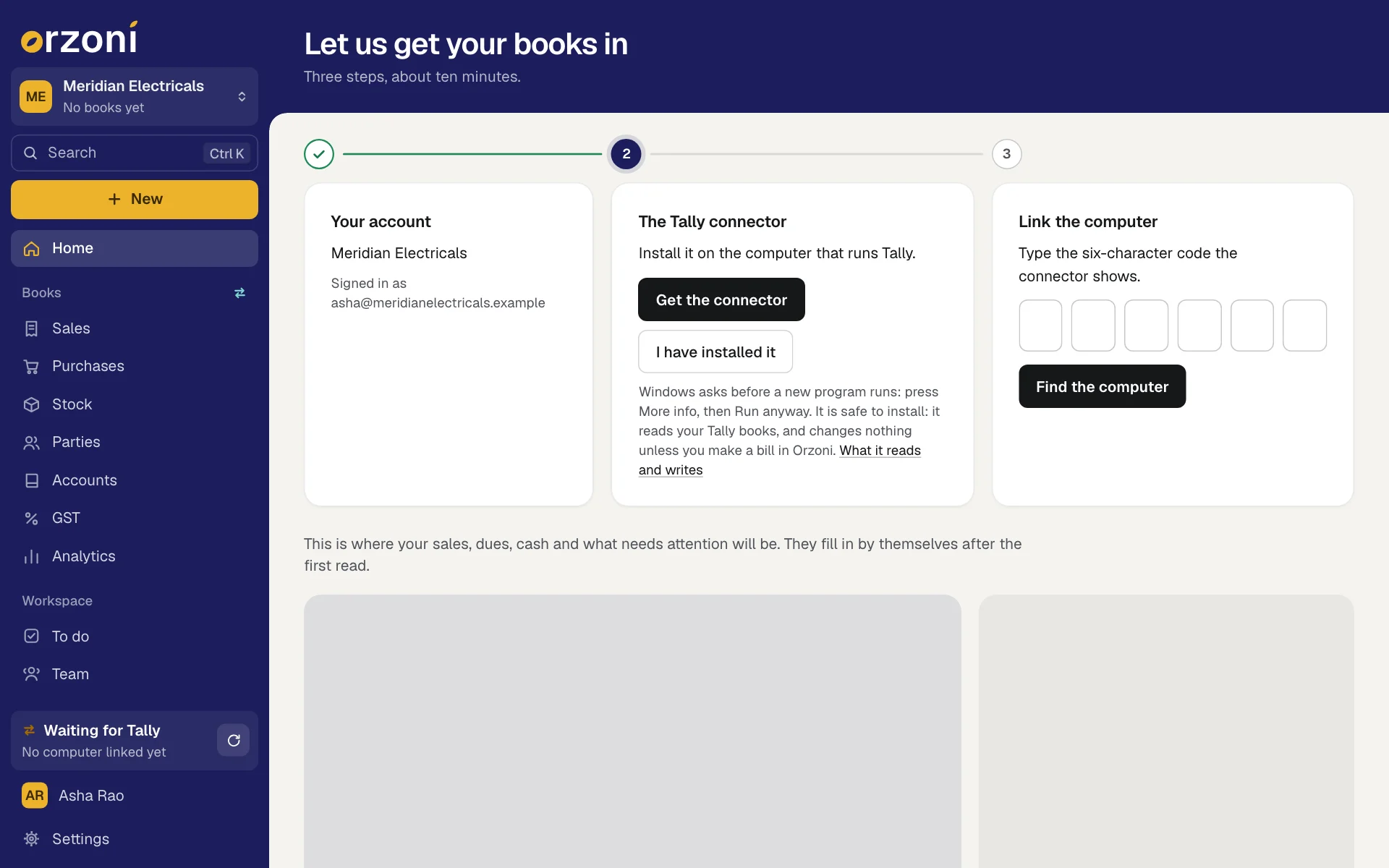Expand the Meridian Electricals company switcher

coord(135,96)
